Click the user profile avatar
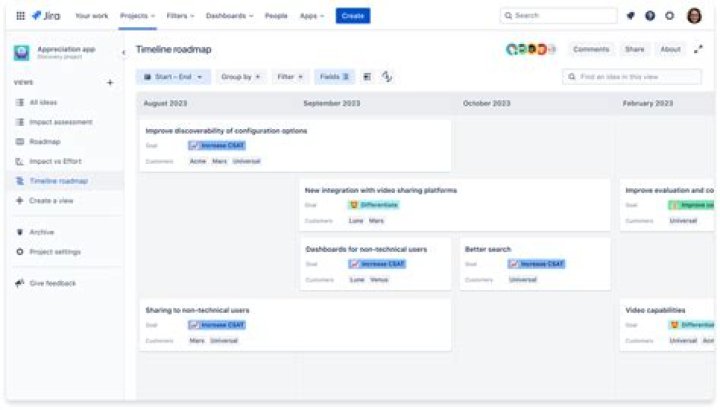The width and height of the screenshot is (720, 410). pyautogui.click(x=694, y=16)
